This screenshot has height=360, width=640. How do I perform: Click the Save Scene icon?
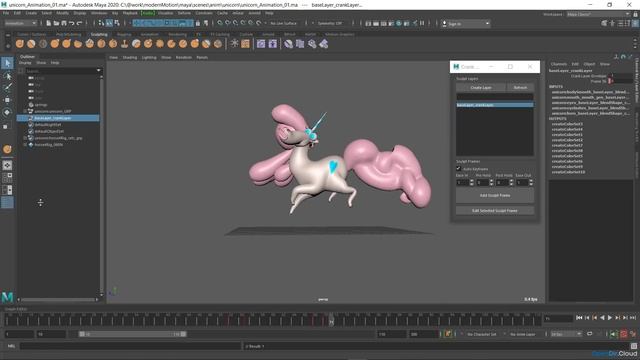64,23
